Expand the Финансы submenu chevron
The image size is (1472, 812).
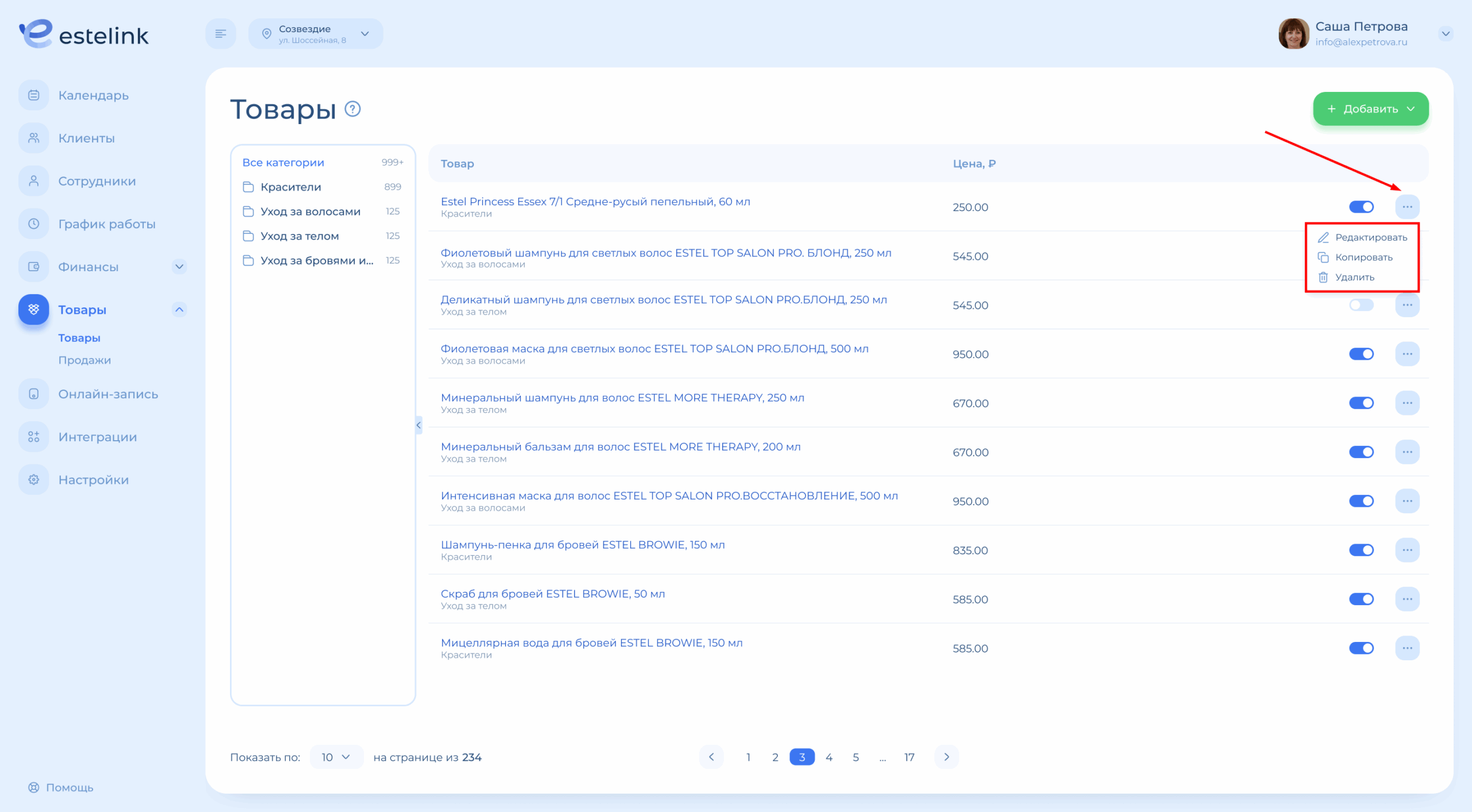click(x=179, y=267)
